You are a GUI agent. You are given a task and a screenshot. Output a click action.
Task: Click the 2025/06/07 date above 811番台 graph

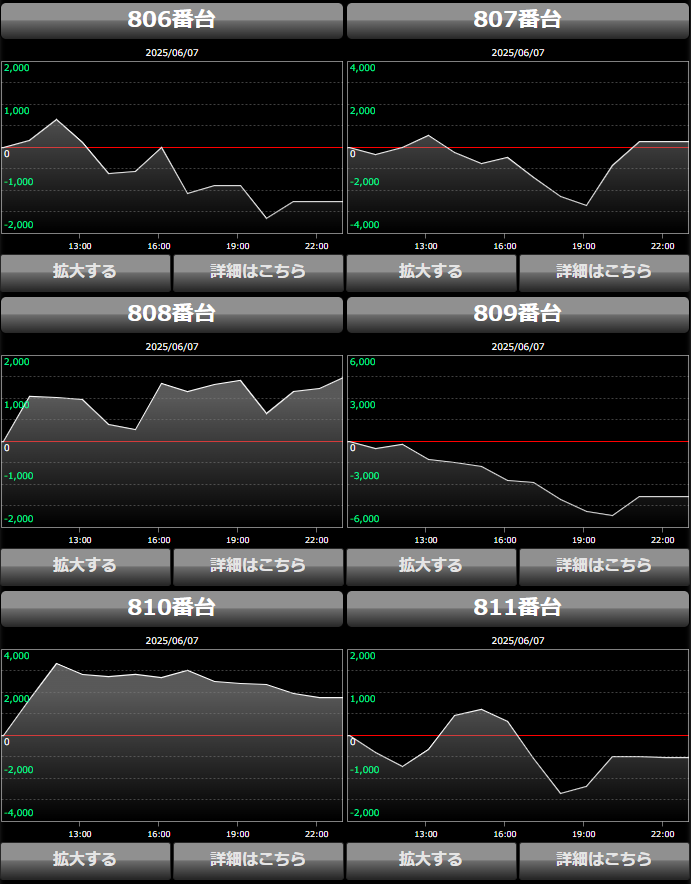pos(518,640)
